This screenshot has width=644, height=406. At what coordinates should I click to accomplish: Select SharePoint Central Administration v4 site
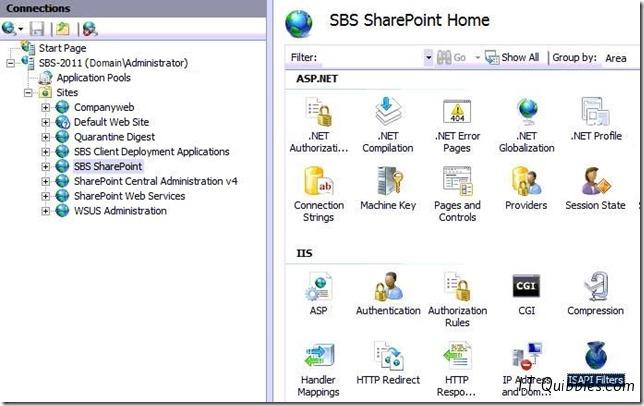[x=155, y=181]
